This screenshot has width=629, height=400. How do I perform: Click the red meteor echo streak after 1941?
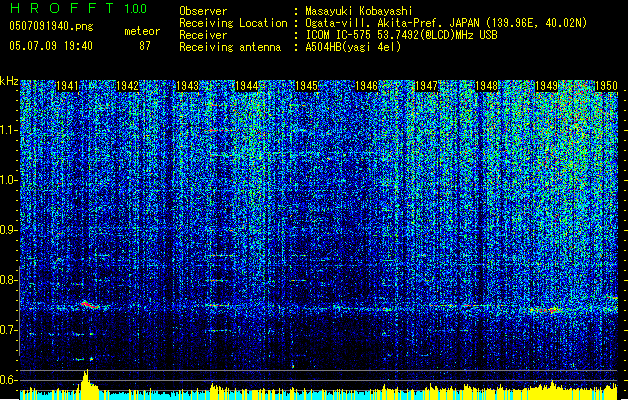coord(90,305)
